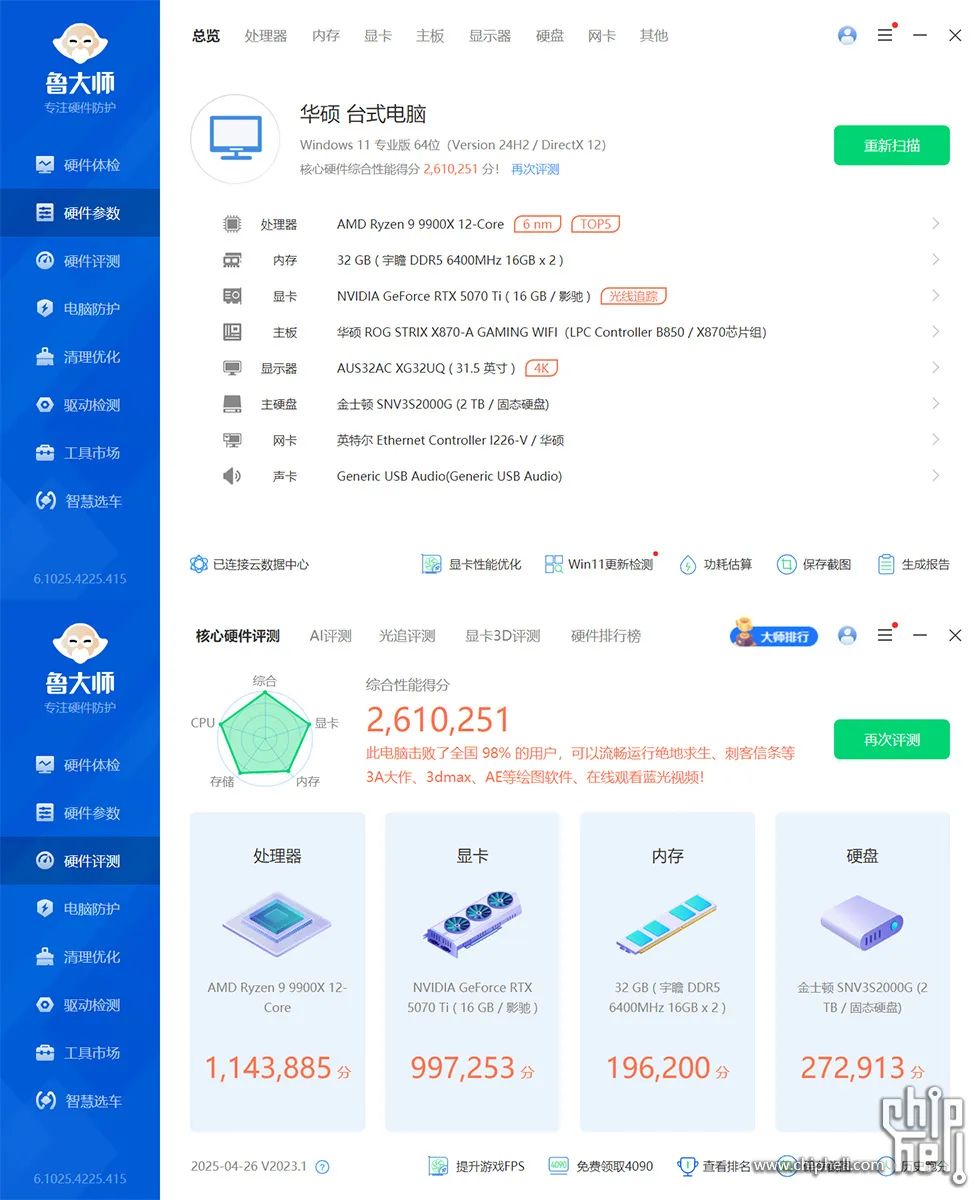Click the TOP5 badge
The height and width of the screenshot is (1200, 980).
pos(595,224)
